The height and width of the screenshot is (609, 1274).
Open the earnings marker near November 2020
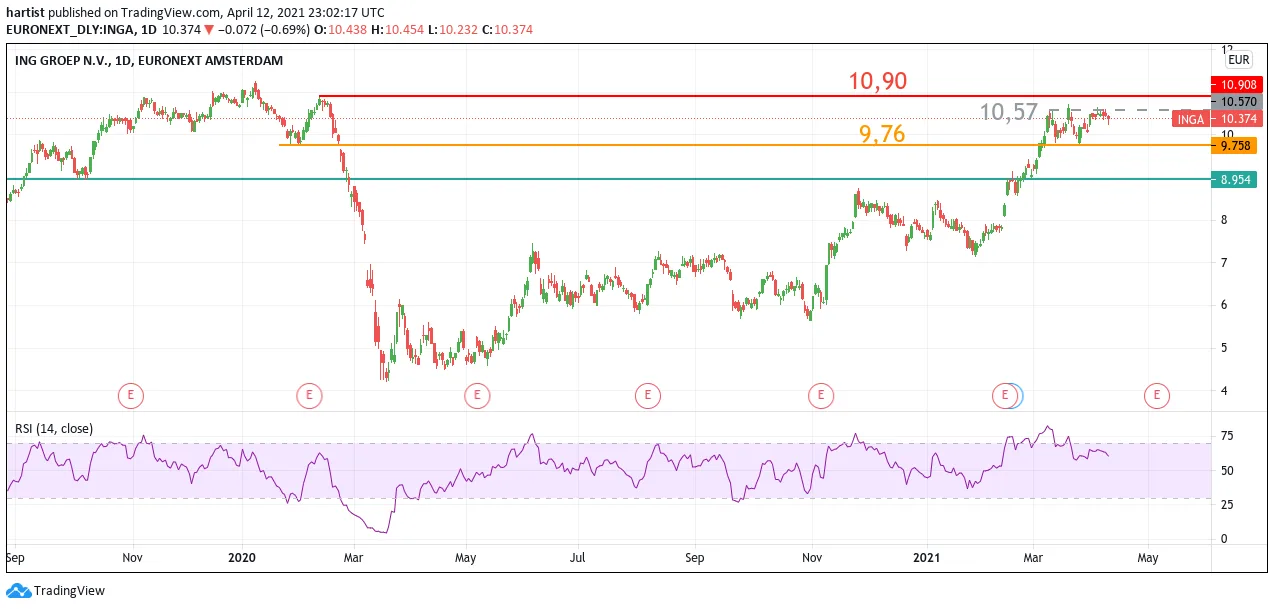(820, 396)
